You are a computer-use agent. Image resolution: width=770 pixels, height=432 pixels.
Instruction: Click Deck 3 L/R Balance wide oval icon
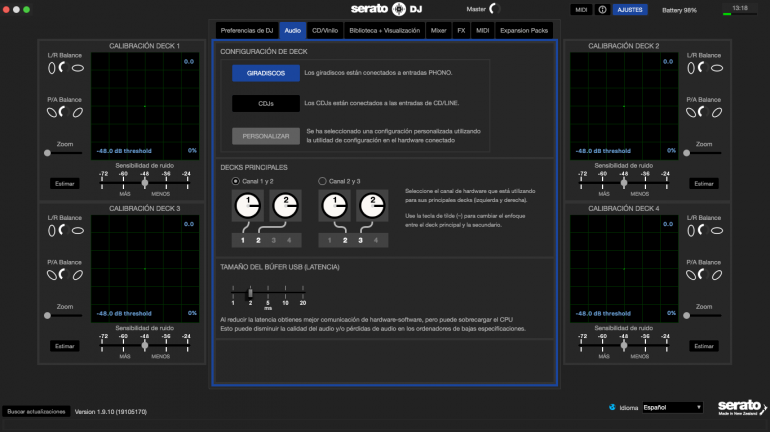pos(78,231)
